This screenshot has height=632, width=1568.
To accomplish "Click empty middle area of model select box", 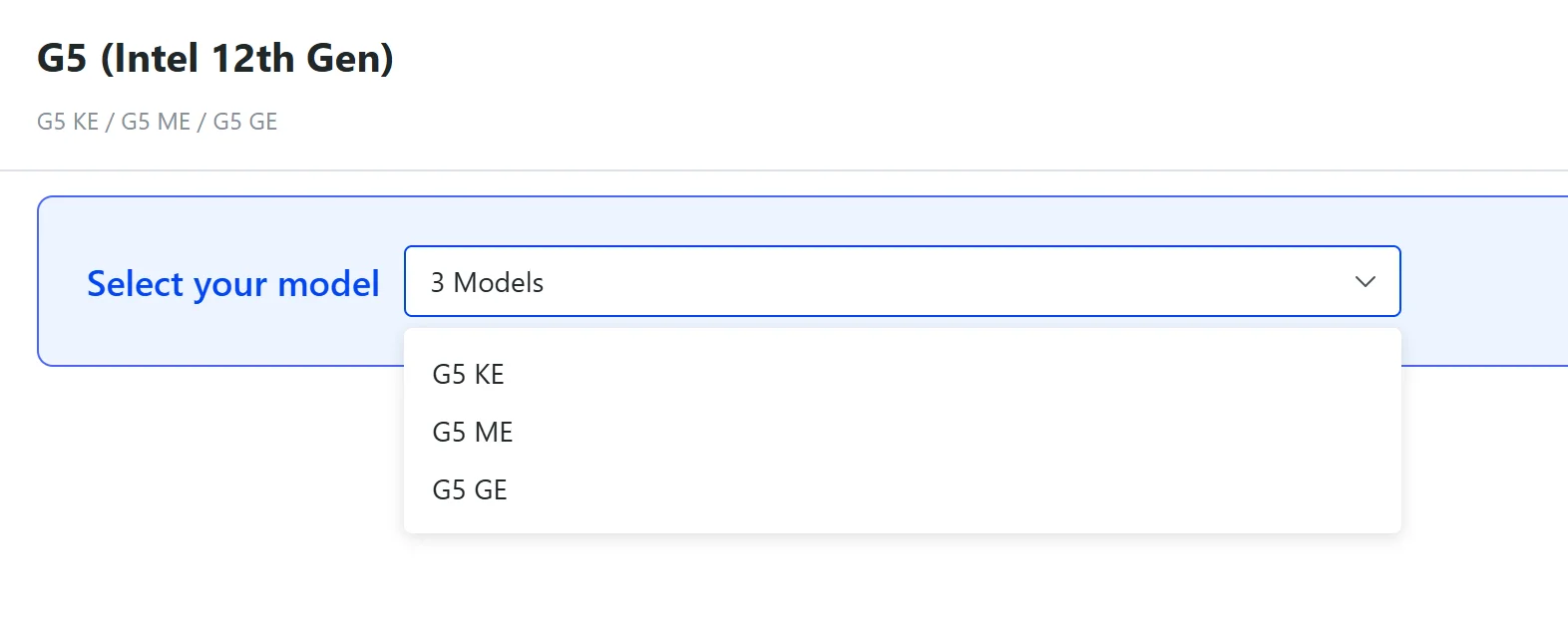I will point(898,282).
